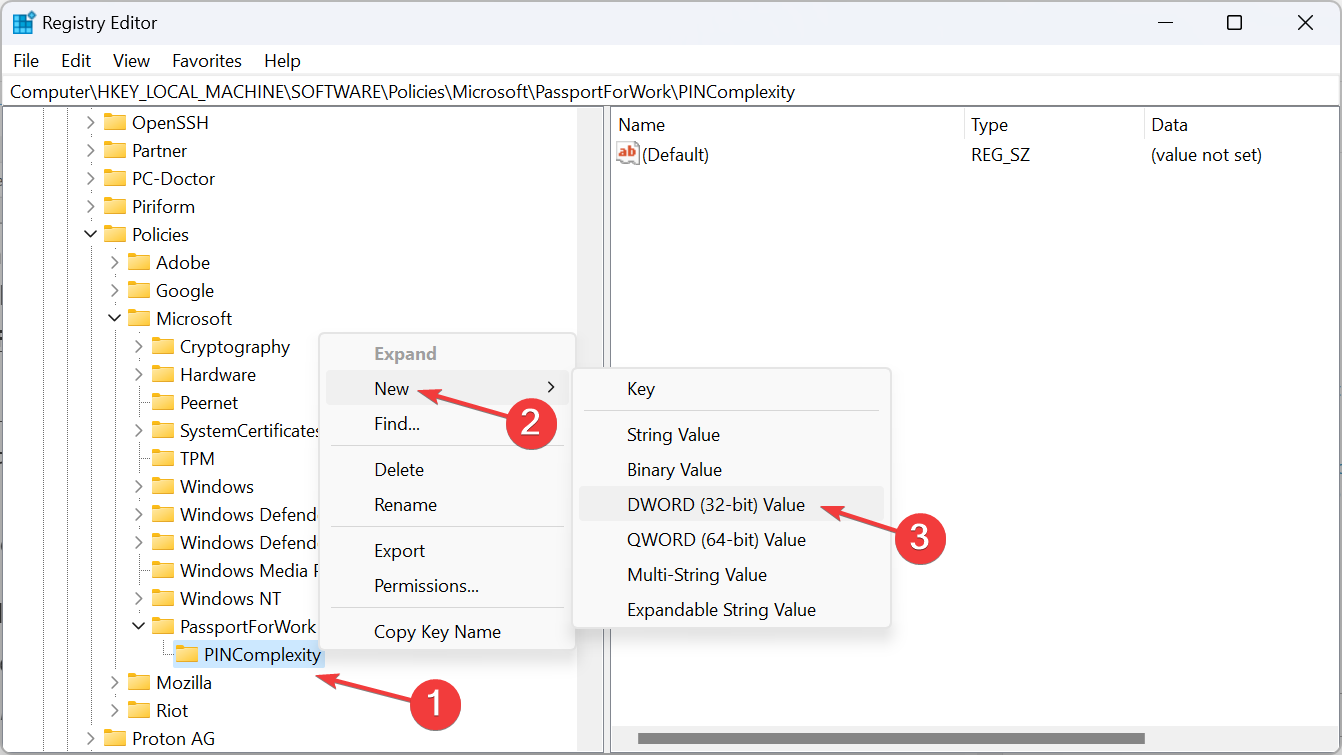This screenshot has width=1342, height=755.
Task: Select the SystemCertificates folder icon
Action: 163,431
